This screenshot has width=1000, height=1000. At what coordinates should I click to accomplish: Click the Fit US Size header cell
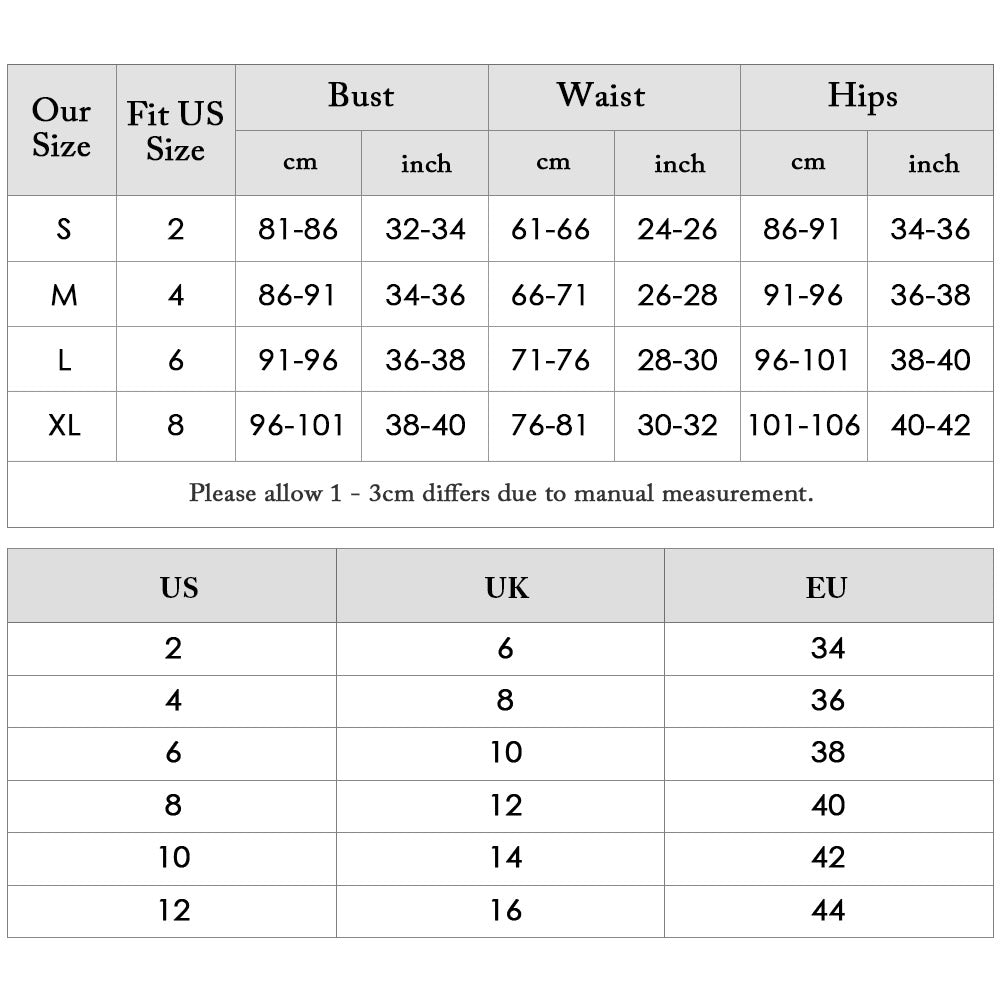tap(175, 131)
